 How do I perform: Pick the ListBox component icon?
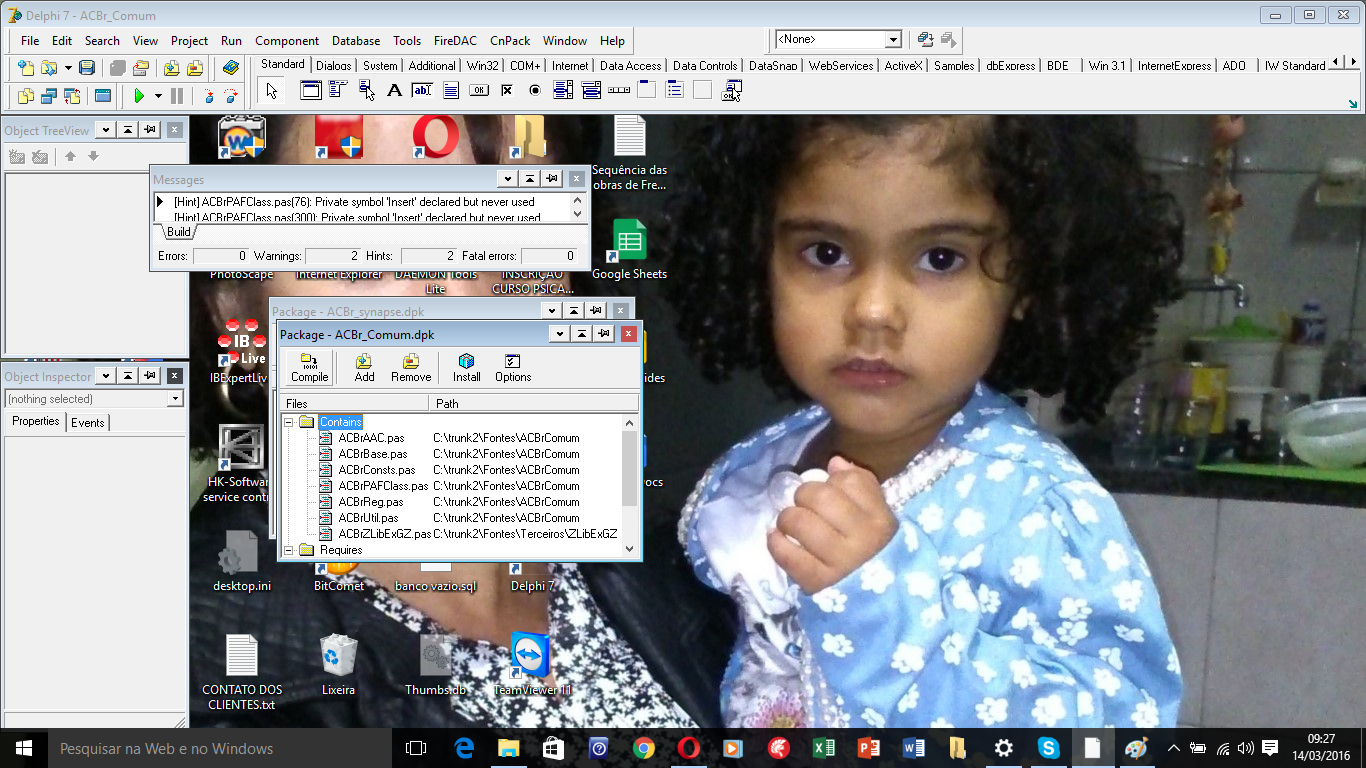pyautogui.click(x=563, y=91)
